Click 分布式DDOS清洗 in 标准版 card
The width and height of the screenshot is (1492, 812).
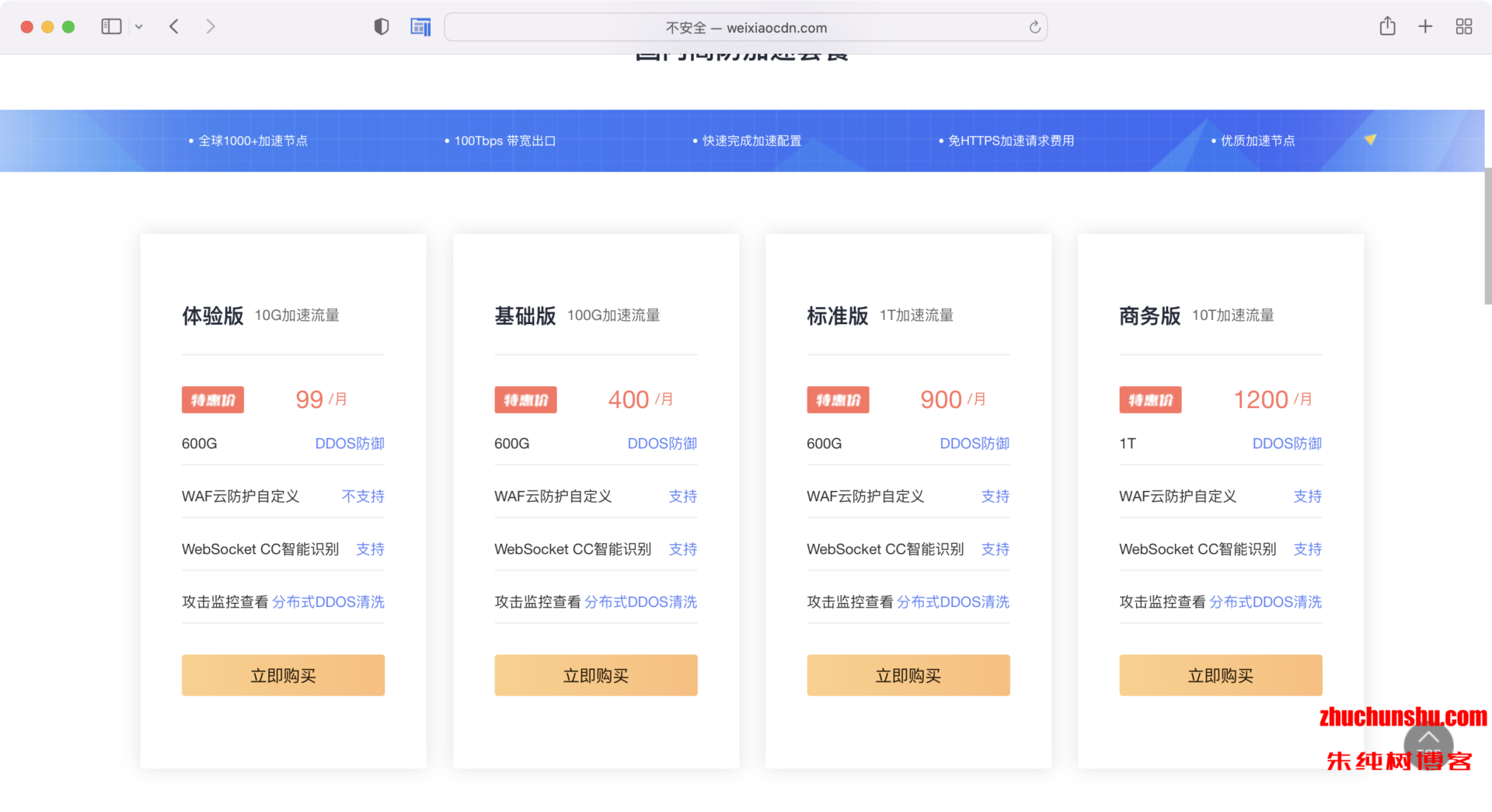(x=953, y=602)
